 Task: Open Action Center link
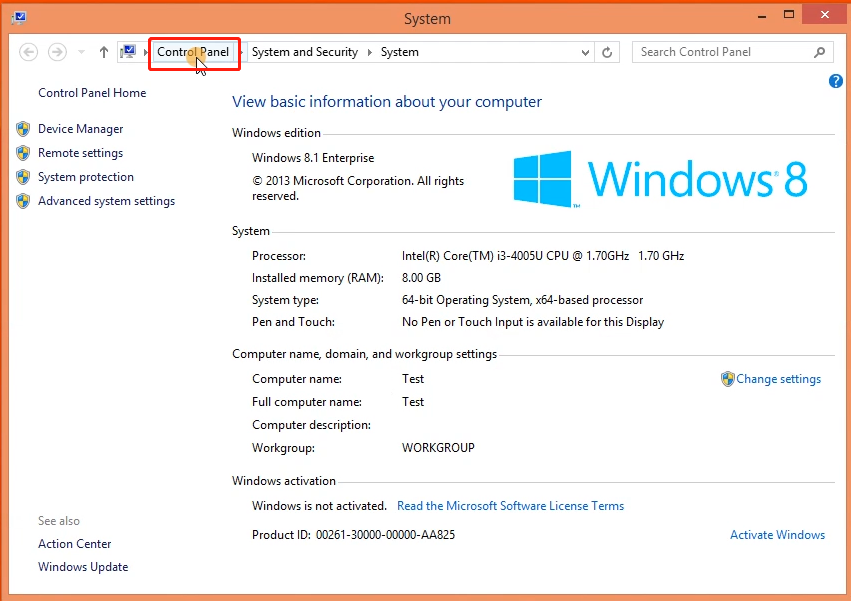point(74,544)
